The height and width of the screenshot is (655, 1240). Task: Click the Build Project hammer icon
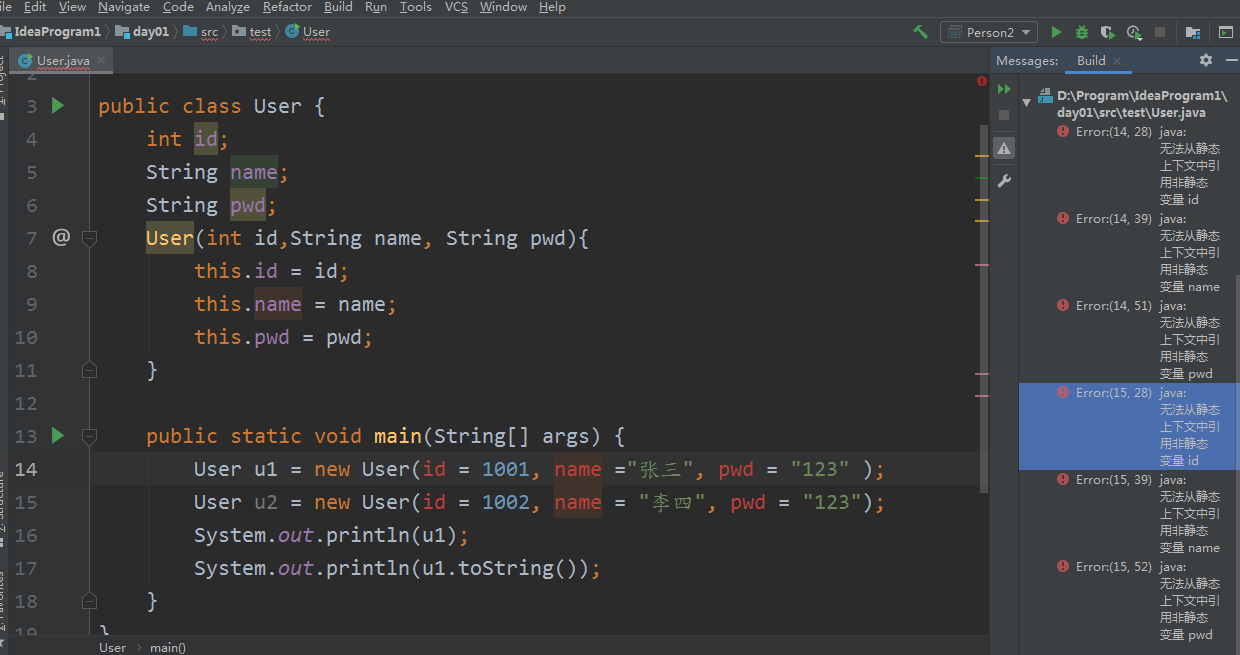click(920, 32)
